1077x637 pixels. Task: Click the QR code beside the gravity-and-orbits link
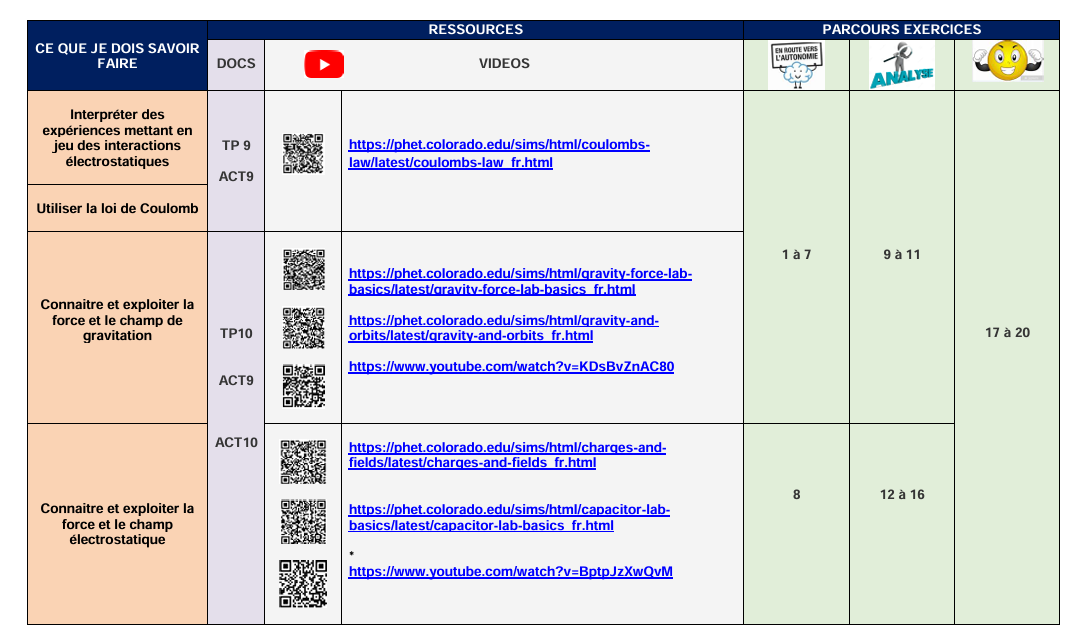(303, 328)
